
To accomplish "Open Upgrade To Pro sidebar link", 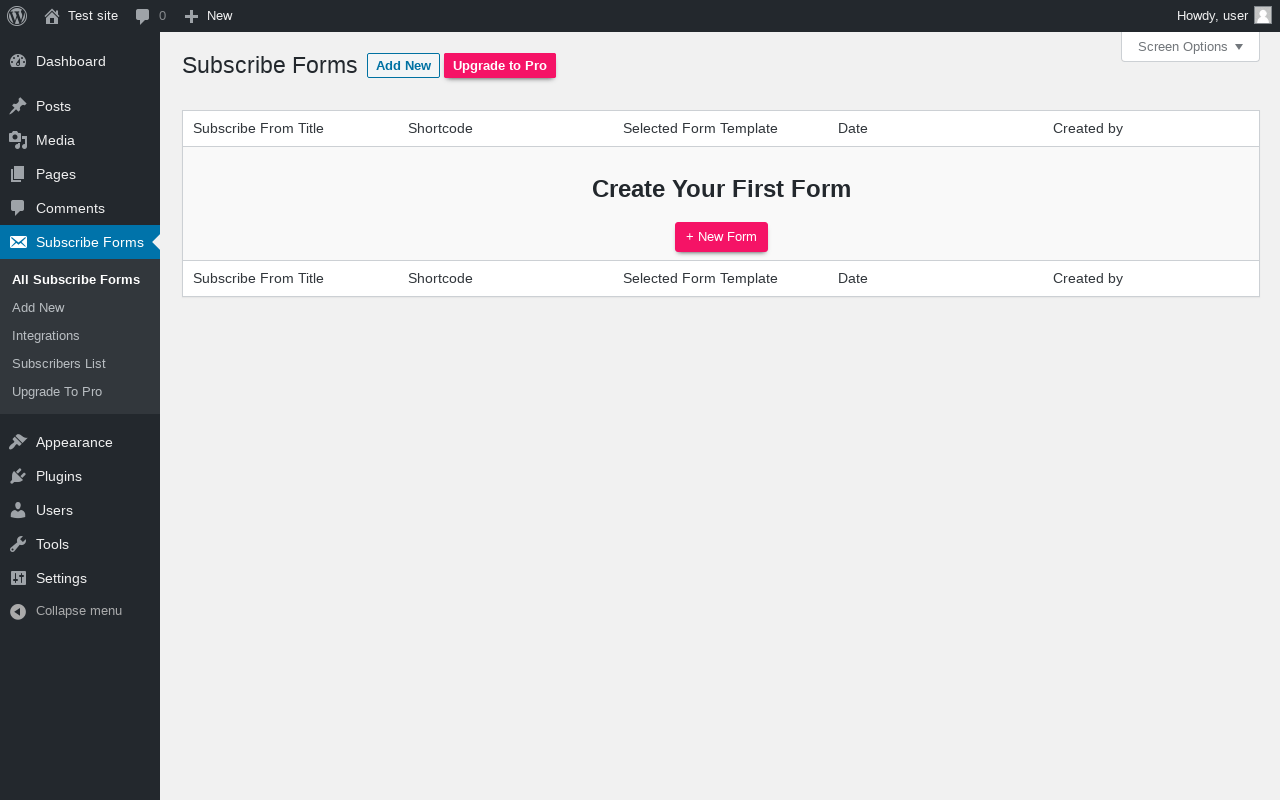I will (x=57, y=392).
